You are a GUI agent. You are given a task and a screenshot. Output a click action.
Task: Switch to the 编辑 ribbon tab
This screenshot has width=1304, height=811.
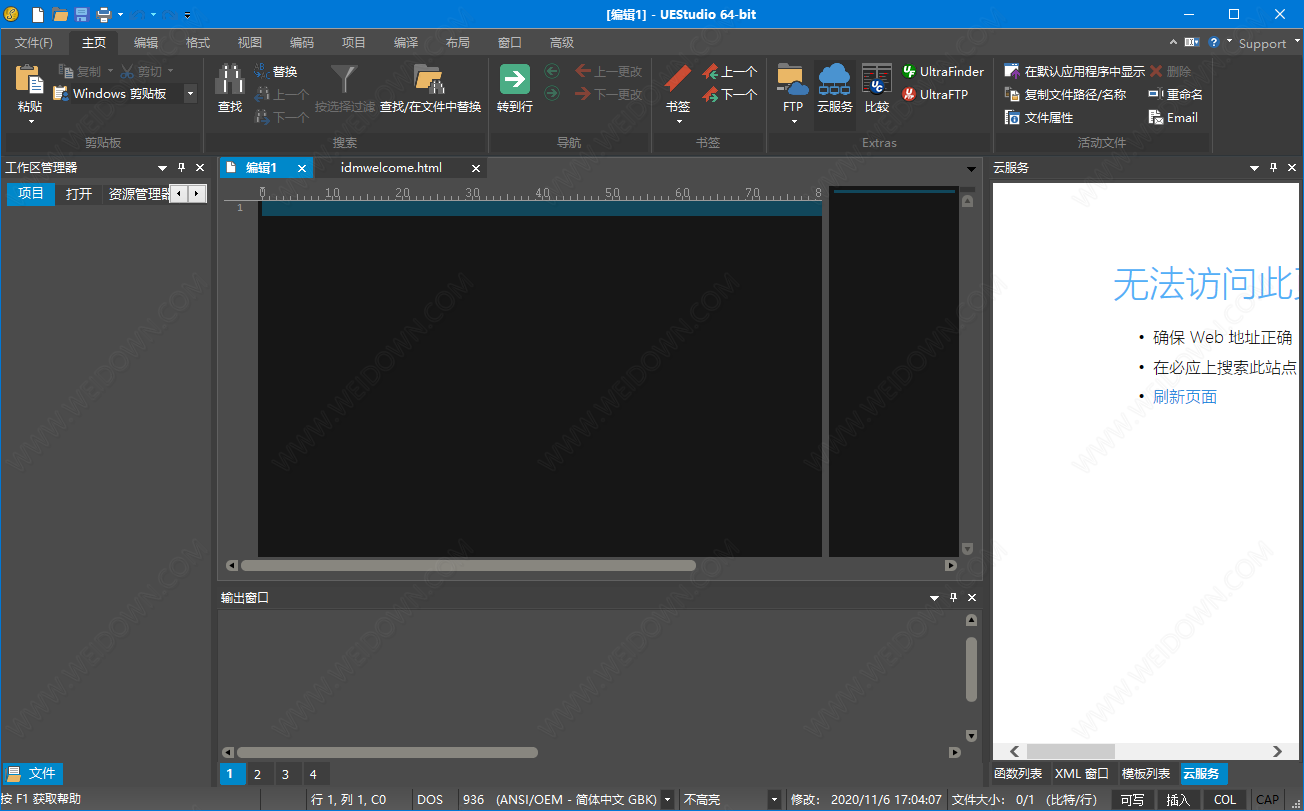tap(146, 42)
